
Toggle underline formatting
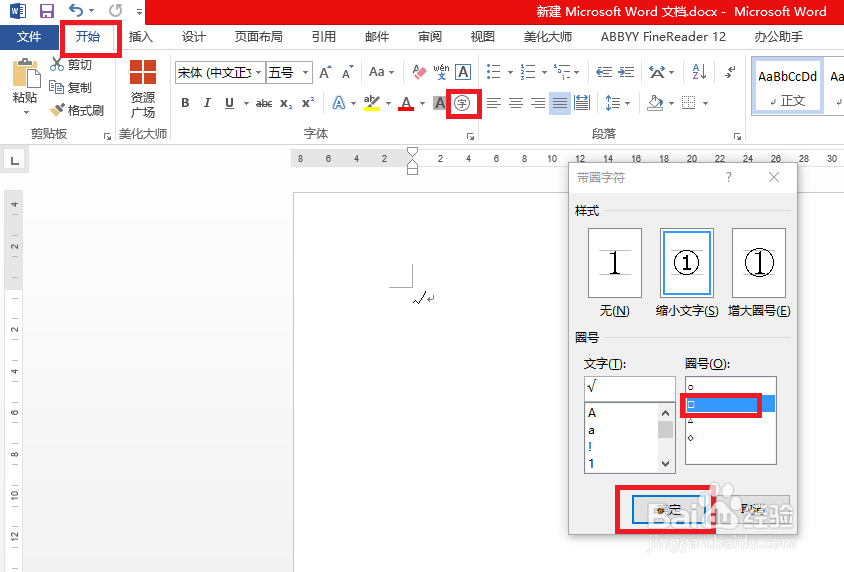tap(229, 103)
